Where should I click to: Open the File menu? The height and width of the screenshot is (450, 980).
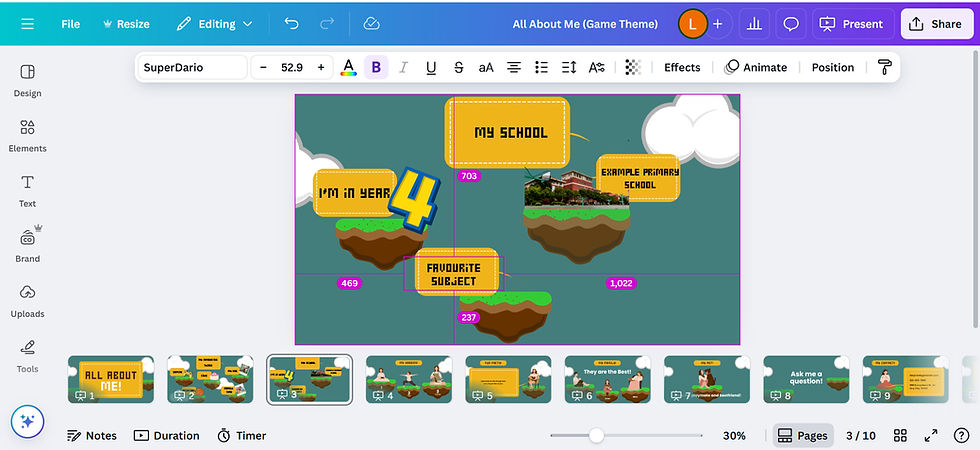coord(71,24)
